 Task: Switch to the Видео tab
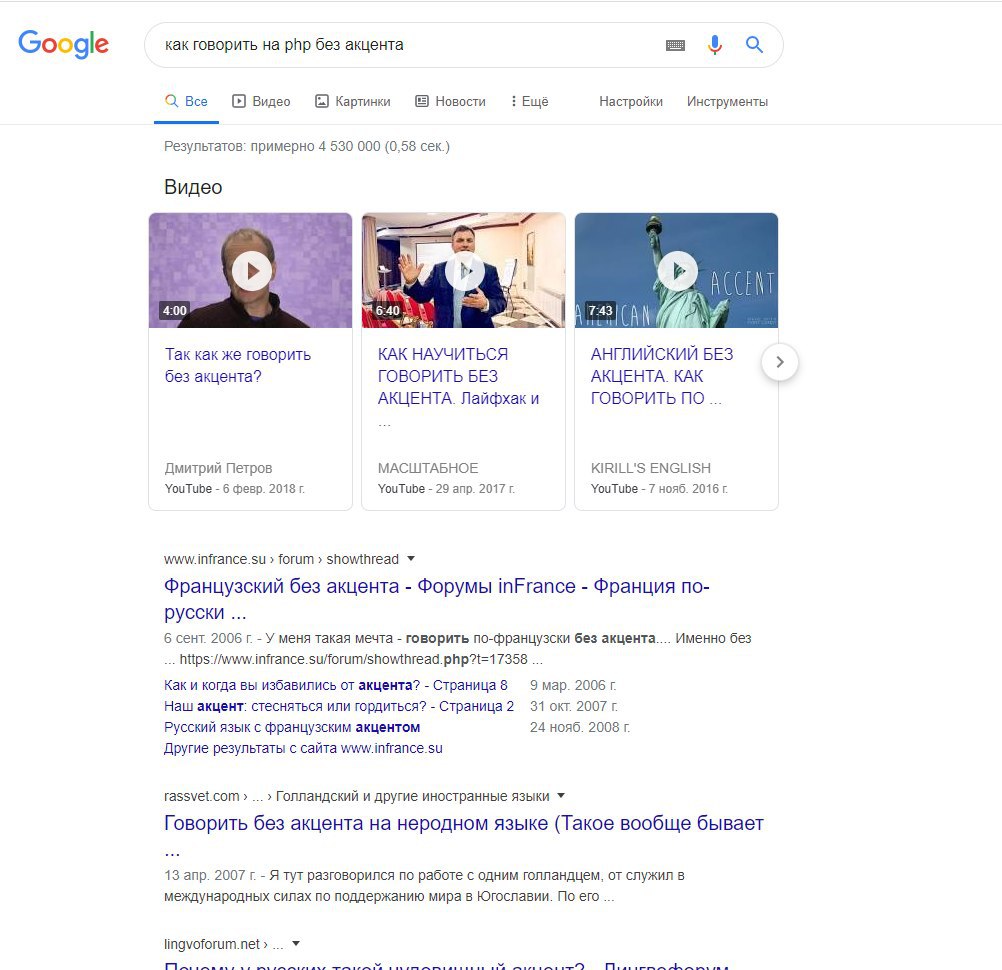coord(261,102)
